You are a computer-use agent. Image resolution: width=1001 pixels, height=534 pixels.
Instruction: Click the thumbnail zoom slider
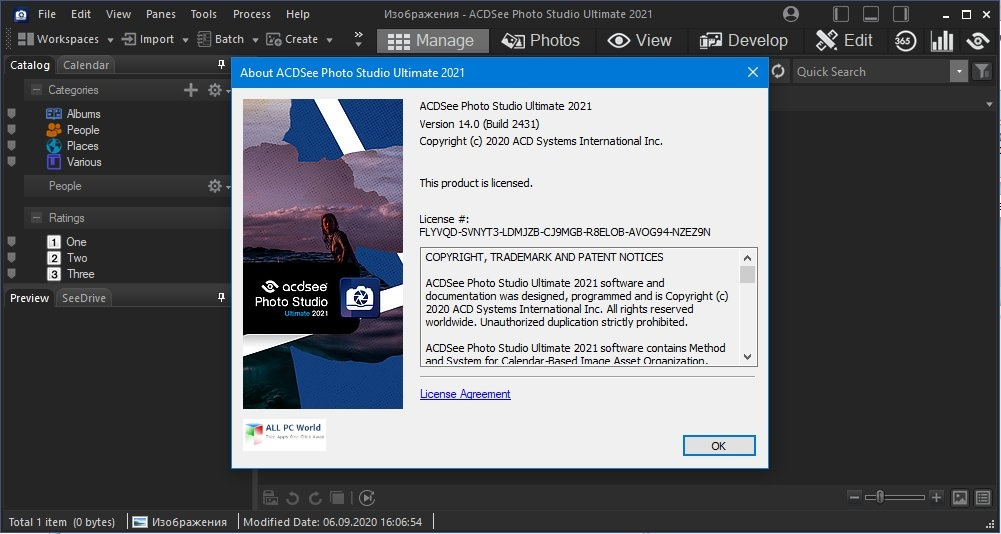click(x=888, y=497)
